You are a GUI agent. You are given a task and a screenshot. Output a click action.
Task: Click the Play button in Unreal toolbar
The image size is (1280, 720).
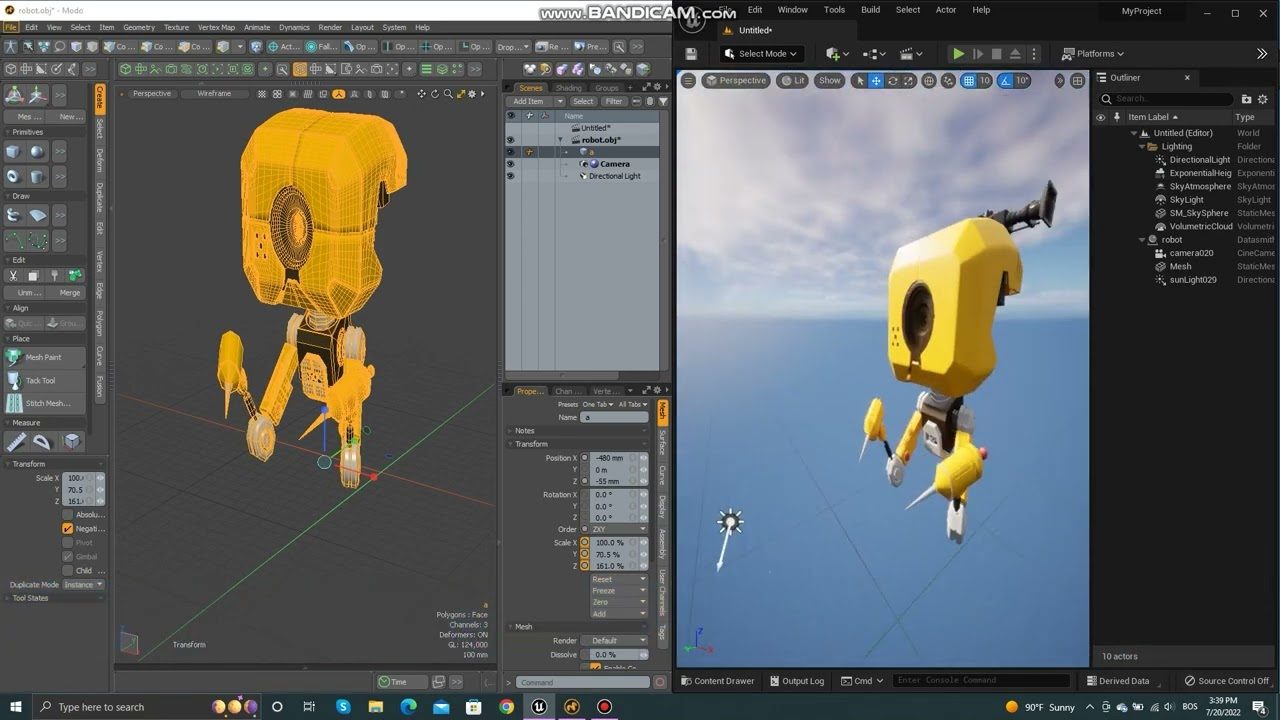point(958,54)
